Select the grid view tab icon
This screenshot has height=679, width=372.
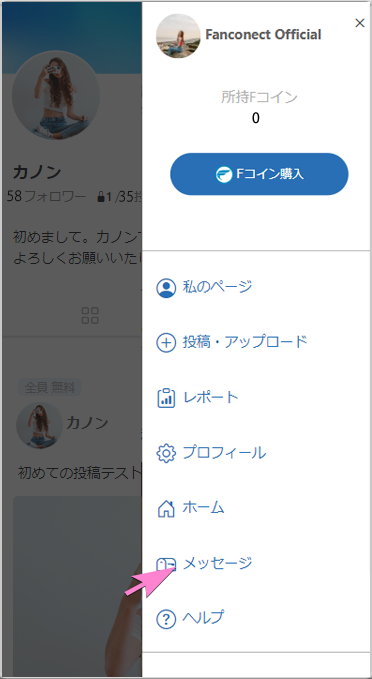90,316
